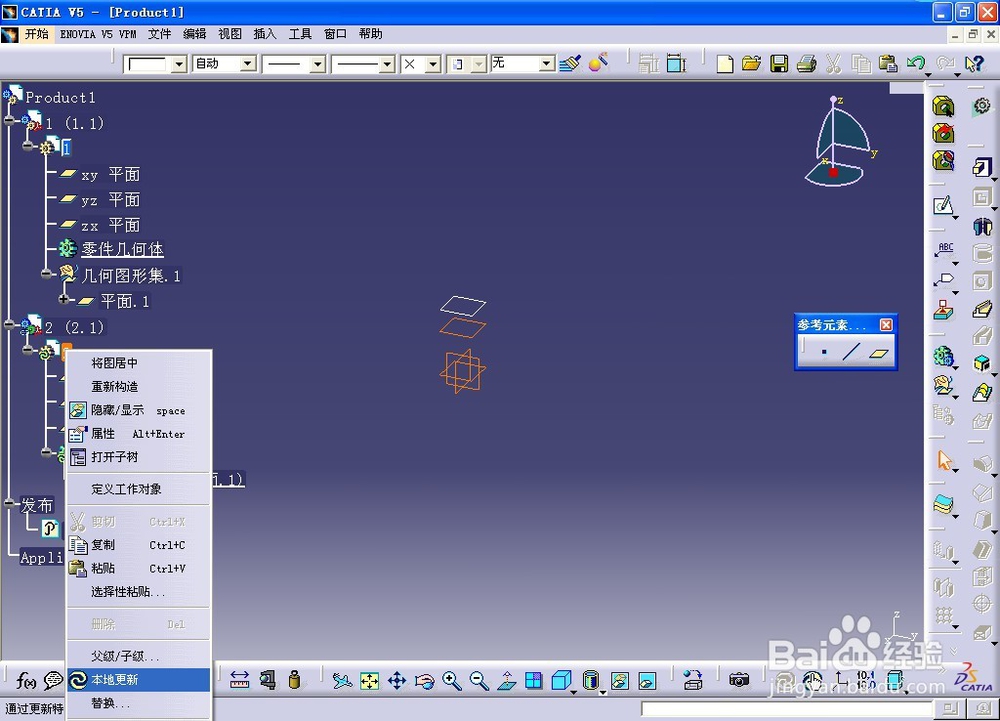Click the Formula f(x) icon
The width and height of the screenshot is (1000, 721).
26,681
